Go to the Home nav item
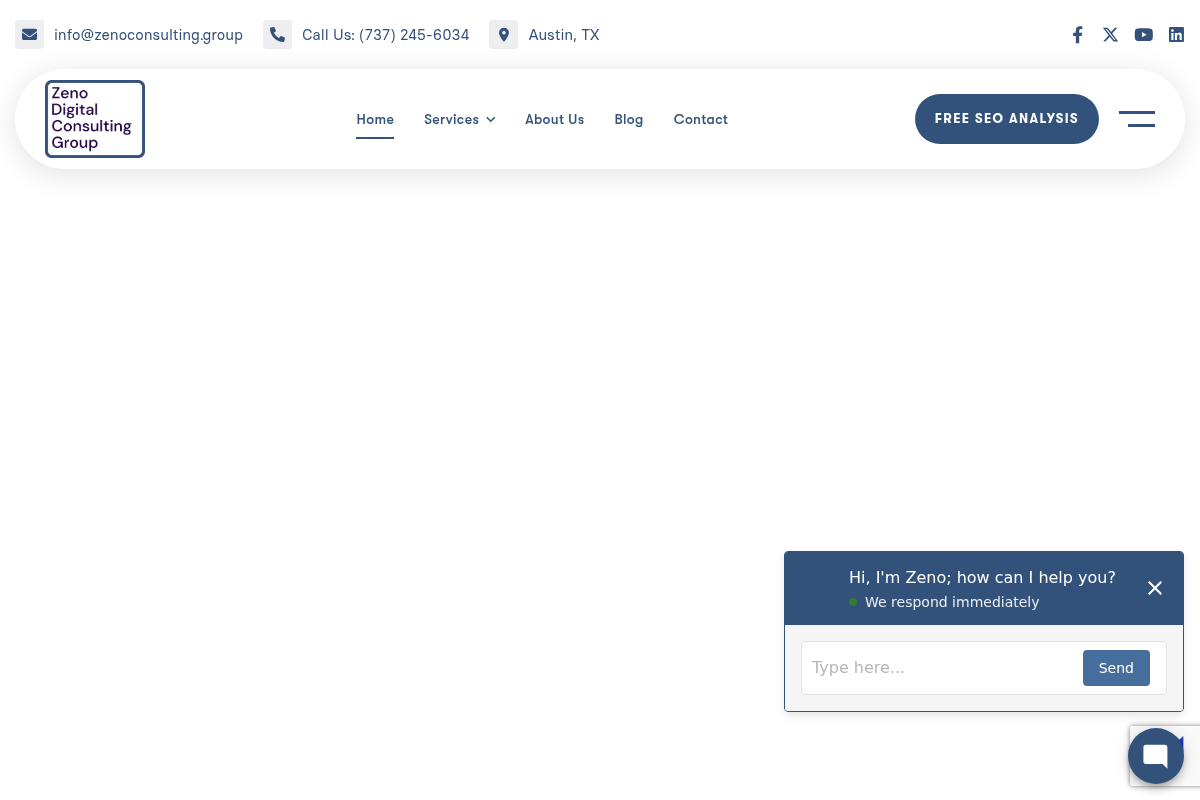1200x800 pixels. click(375, 119)
